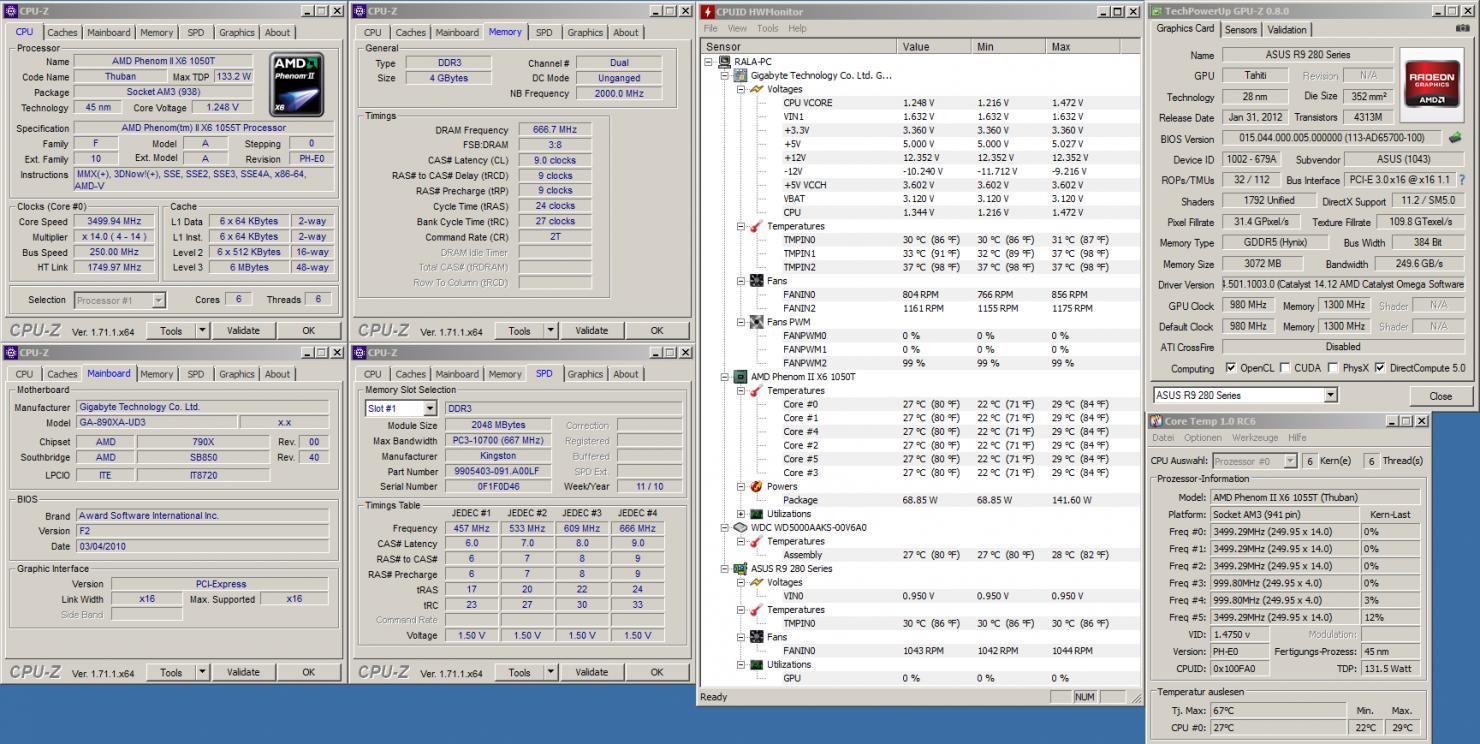The image size is (1480, 744).
Task: Click the RALA-PC computer icon in HWMonitor
Action: tap(725, 62)
